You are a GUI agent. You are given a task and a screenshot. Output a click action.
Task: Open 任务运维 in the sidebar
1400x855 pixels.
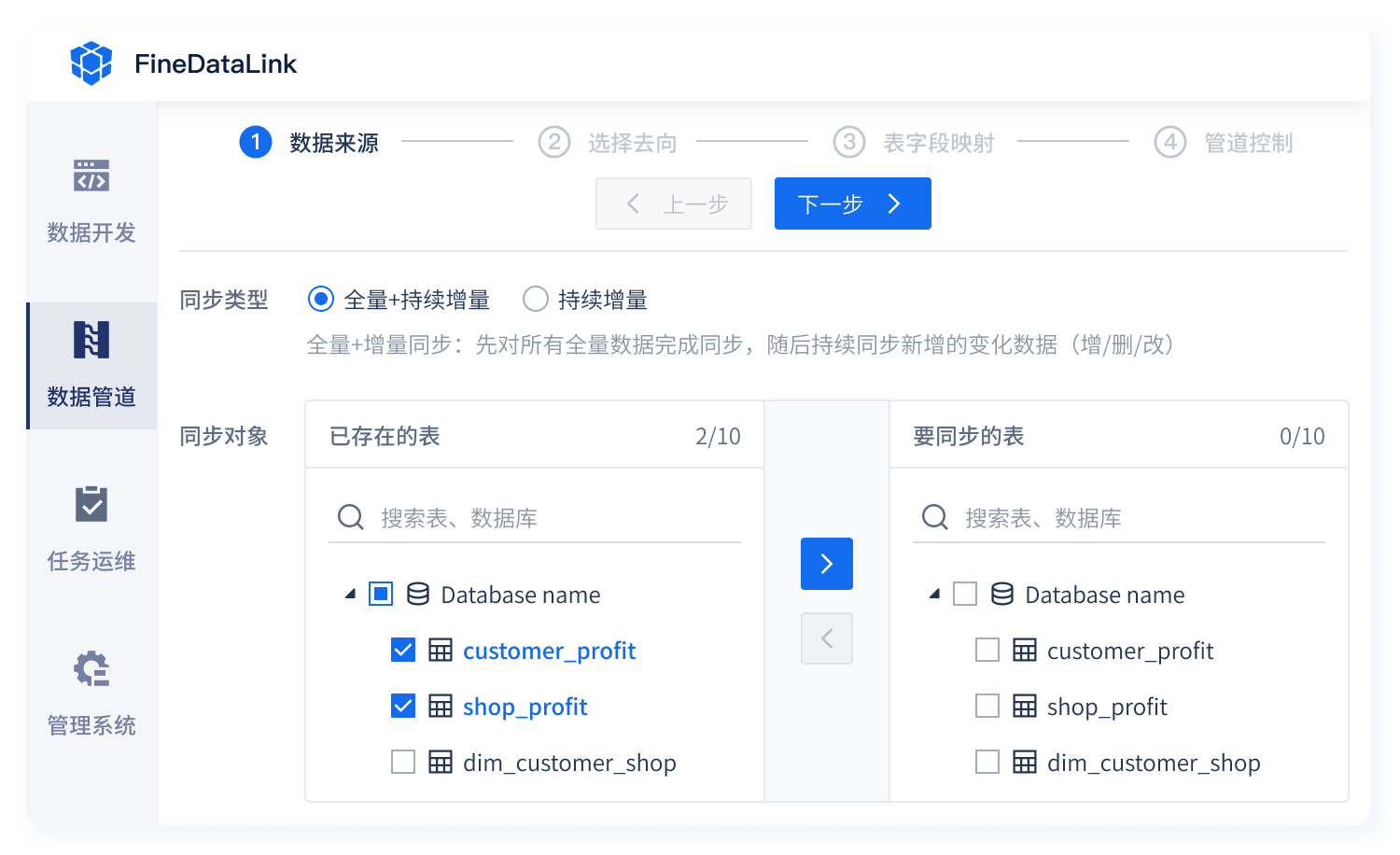tap(91, 529)
